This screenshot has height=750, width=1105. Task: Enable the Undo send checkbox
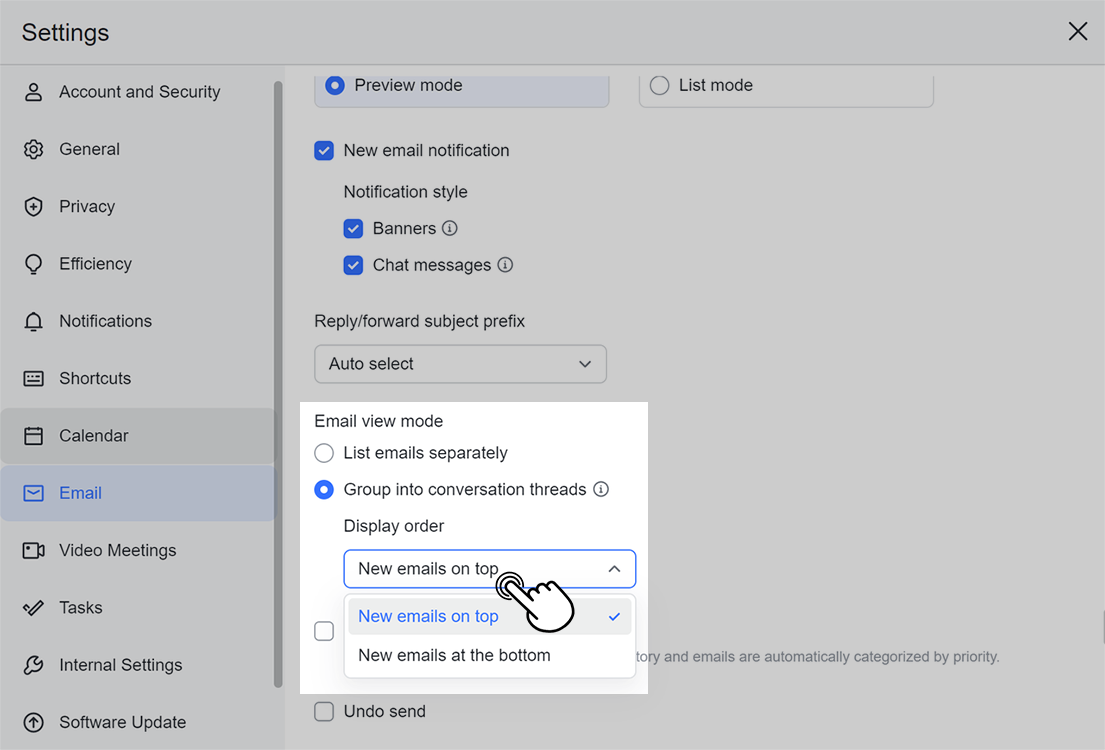click(324, 711)
